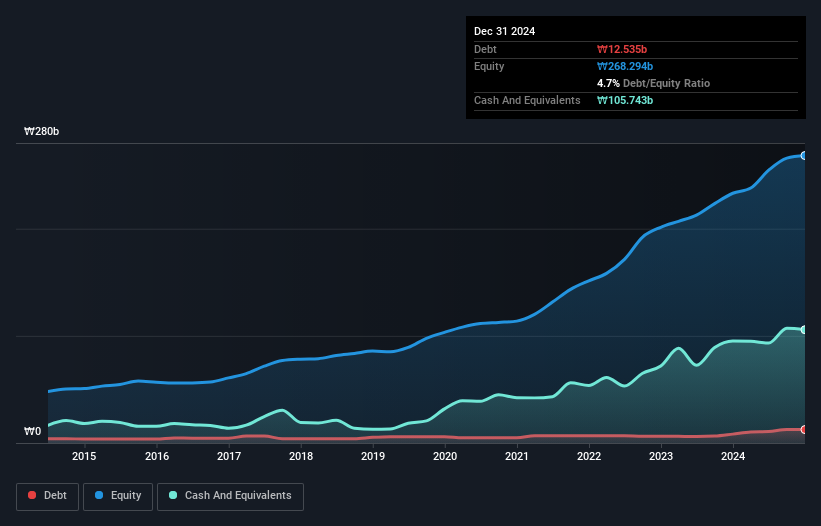The width and height of the screenshot is (821, 526).
Task: Select the Cash endpoint marker on chart
Action: [804, 330]
